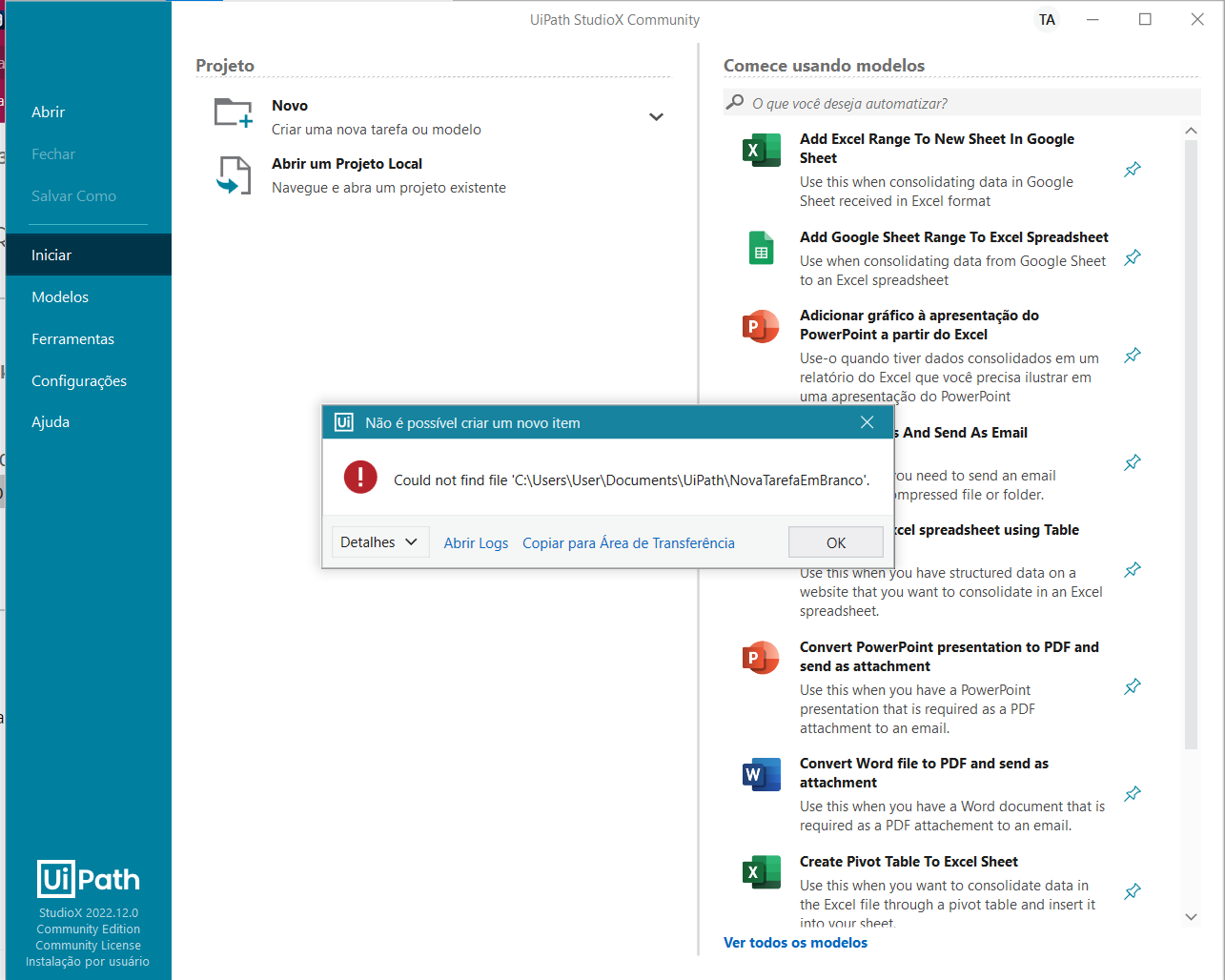Select Fechar in the sidebar

pyautogui.click(x=53, y=153)
